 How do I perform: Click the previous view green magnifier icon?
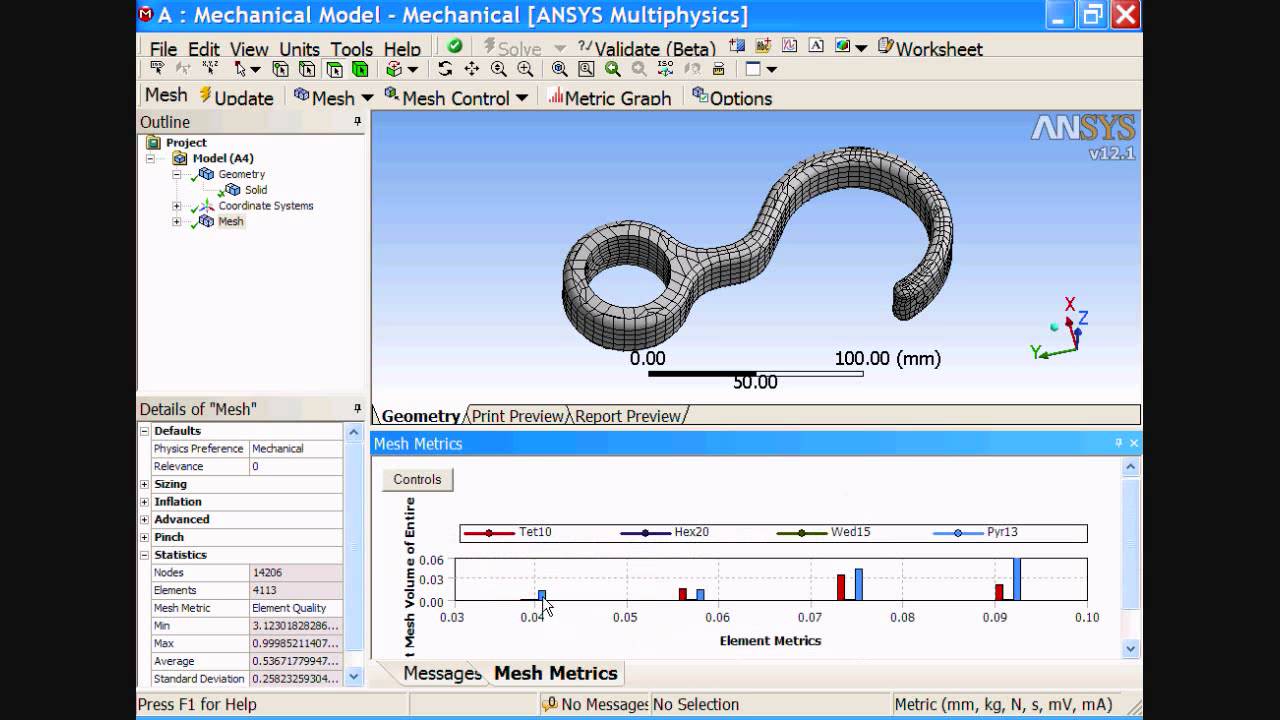(x=612, y=69)
